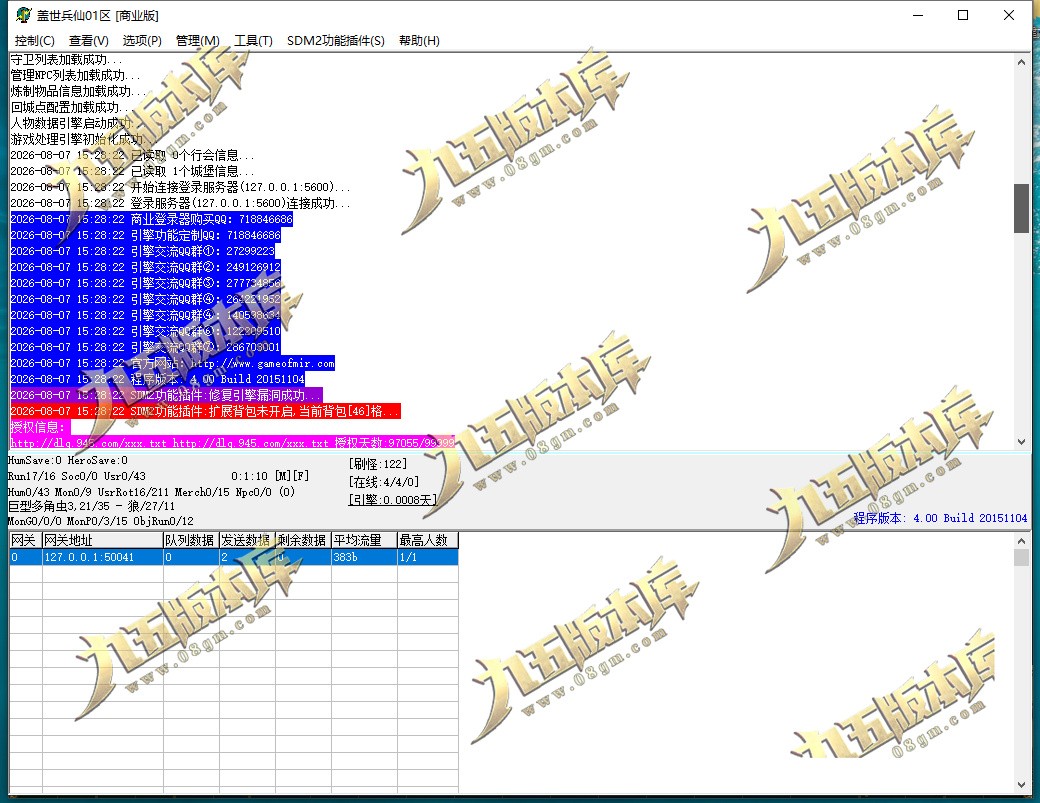This screenshot has height=803, width=1040.
Task: Click the 网关地址 column header
Action: [x=103, y=540]
